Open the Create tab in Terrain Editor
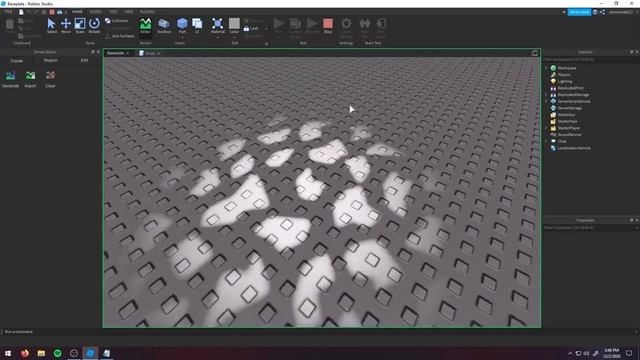Viewport: 640px width, 360px height. click(17, 60)
